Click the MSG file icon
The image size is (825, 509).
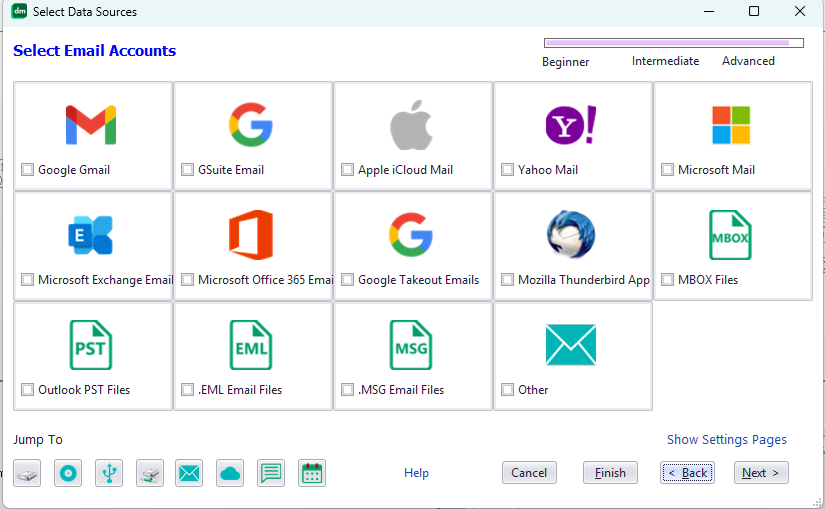[x=411, y=345]
